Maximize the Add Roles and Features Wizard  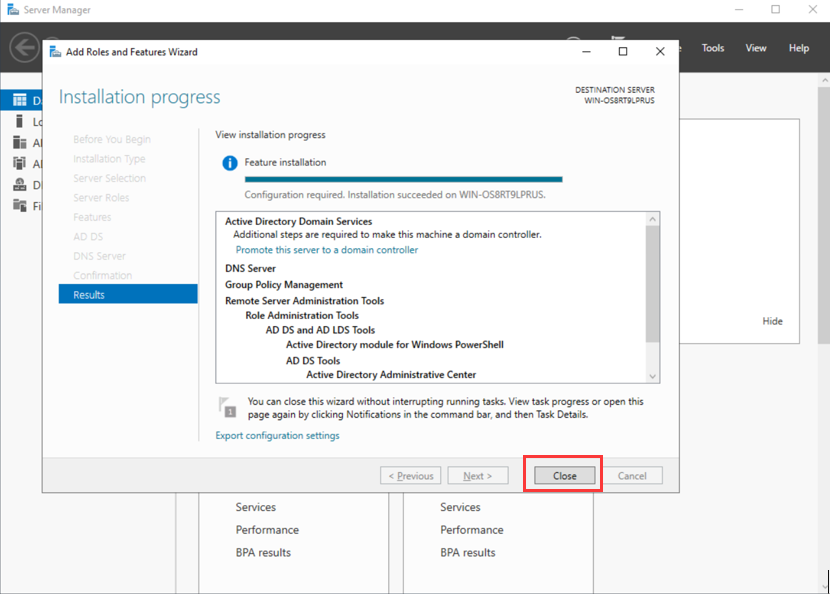pos(623,52)
